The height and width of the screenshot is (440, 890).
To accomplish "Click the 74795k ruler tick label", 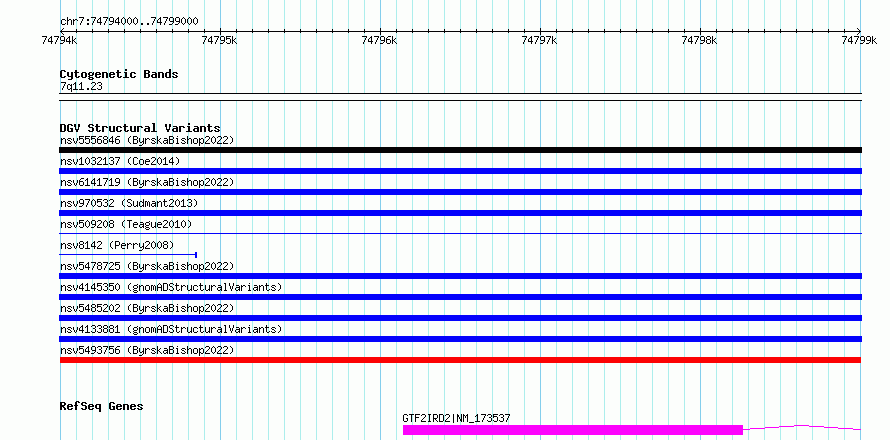I will [220, 40].
